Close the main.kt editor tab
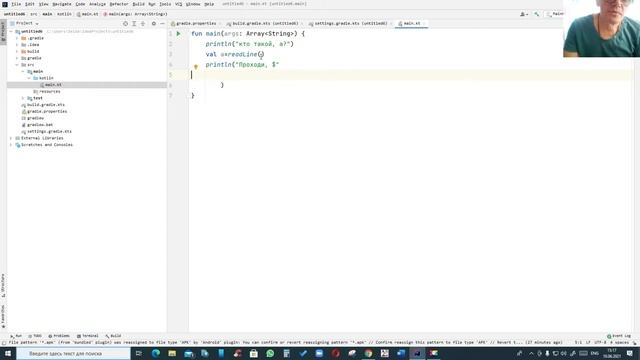The height and width of the screenshot is (360, 640). point(424,24)
